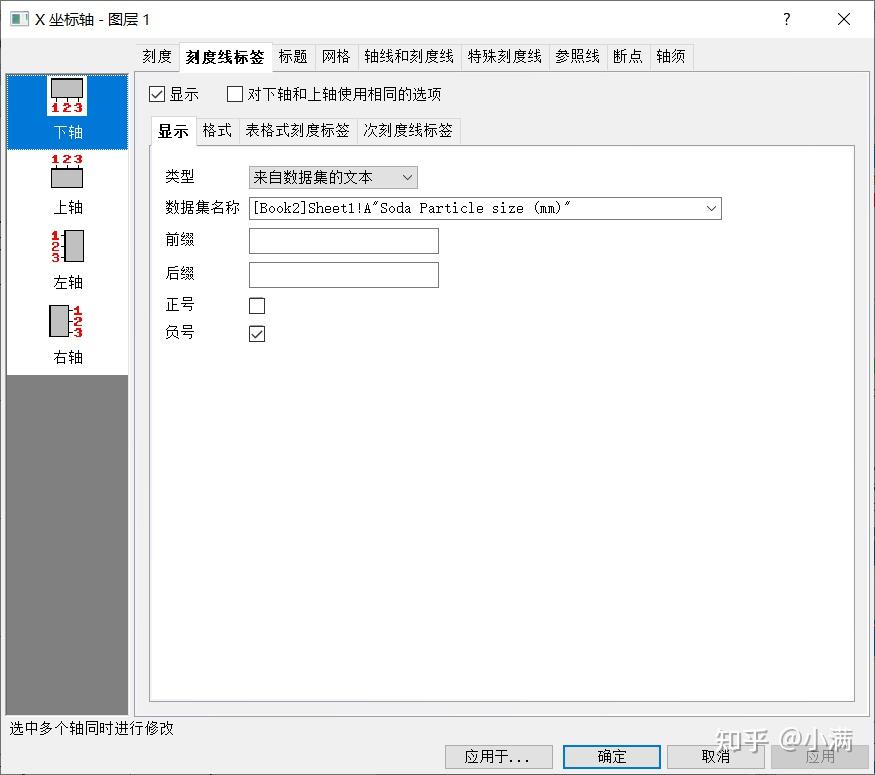Select the 上轴 top axis icon
875x775 pixels.
[67, 185]
